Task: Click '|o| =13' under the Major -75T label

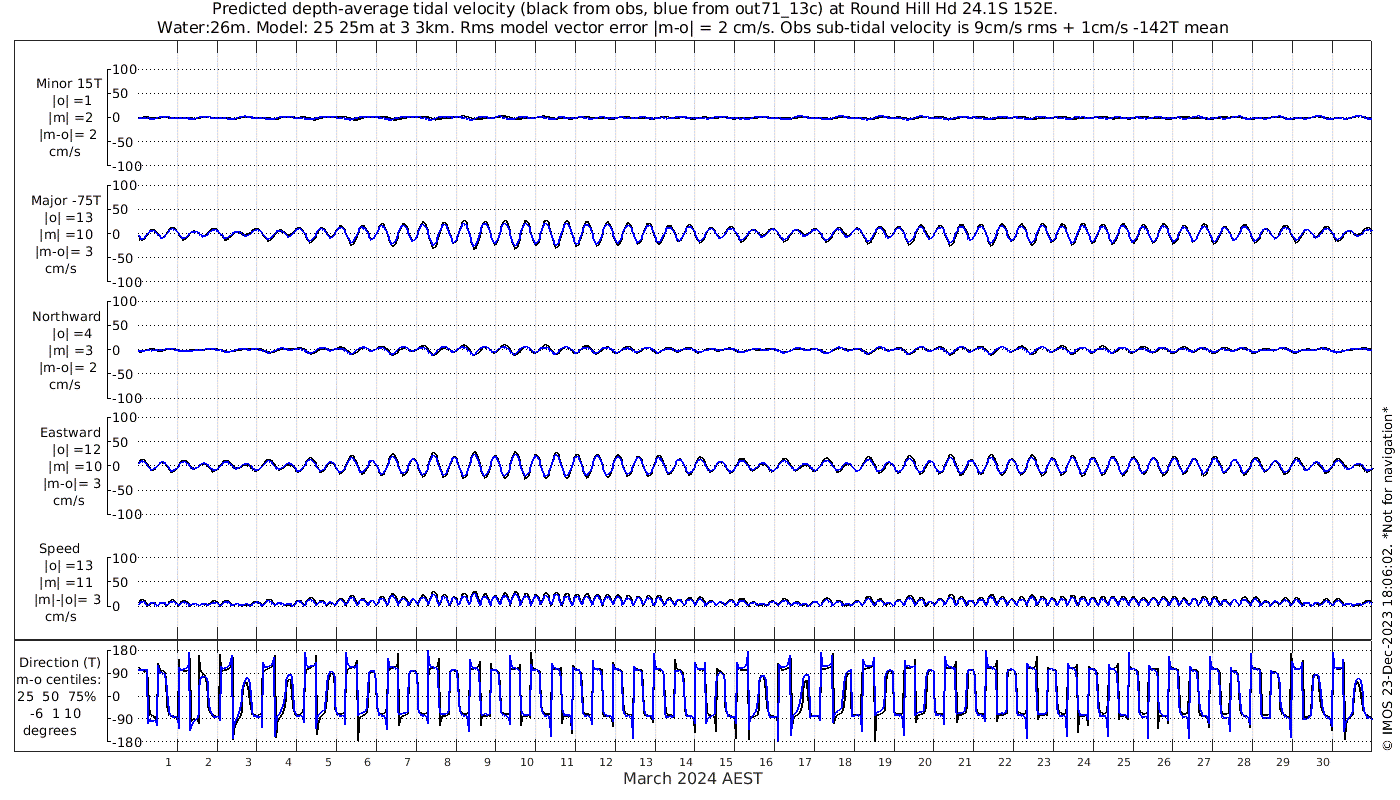Action: point(69,218)
